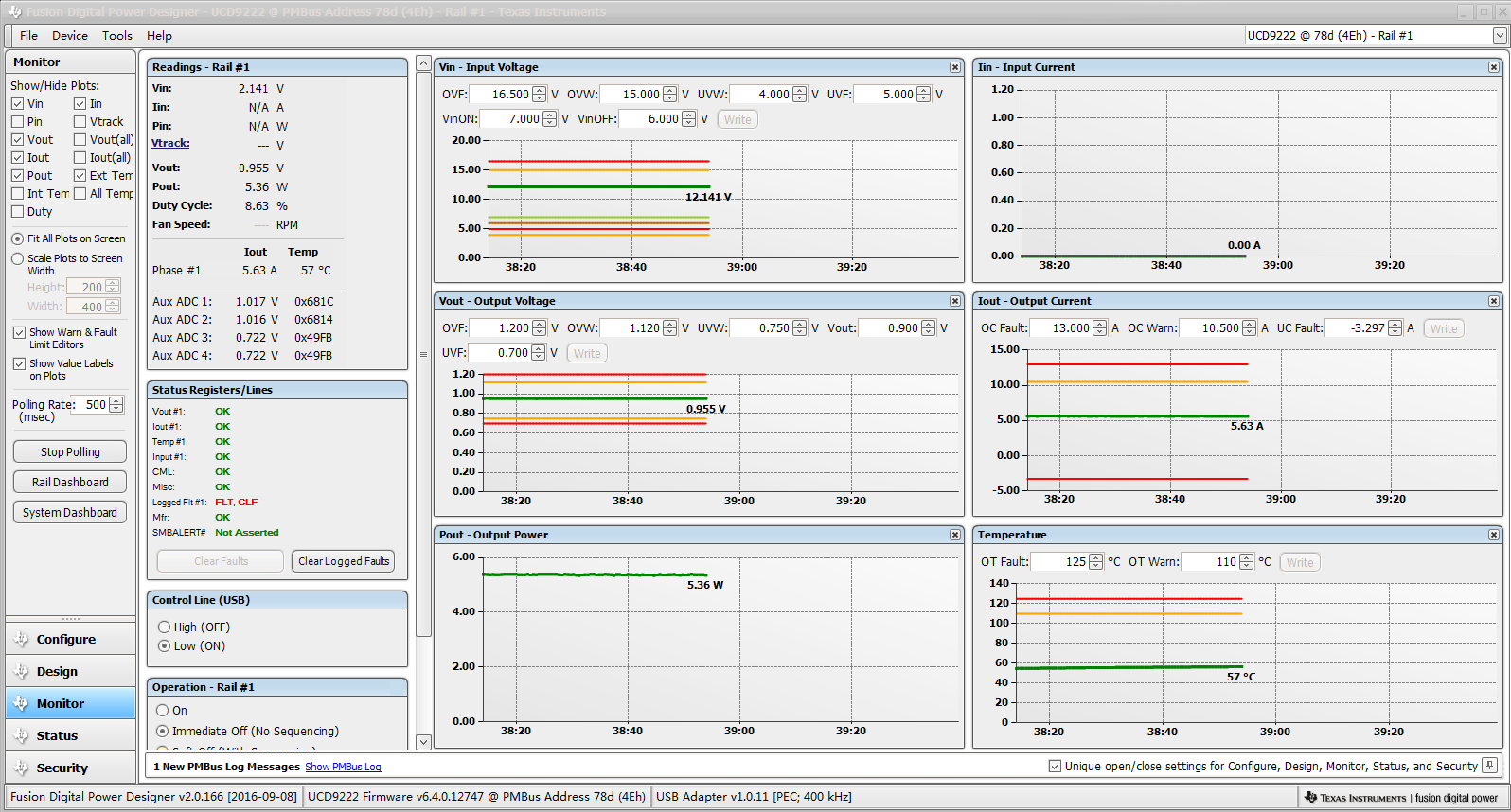Open the Design section via its icon

point(21,672)
